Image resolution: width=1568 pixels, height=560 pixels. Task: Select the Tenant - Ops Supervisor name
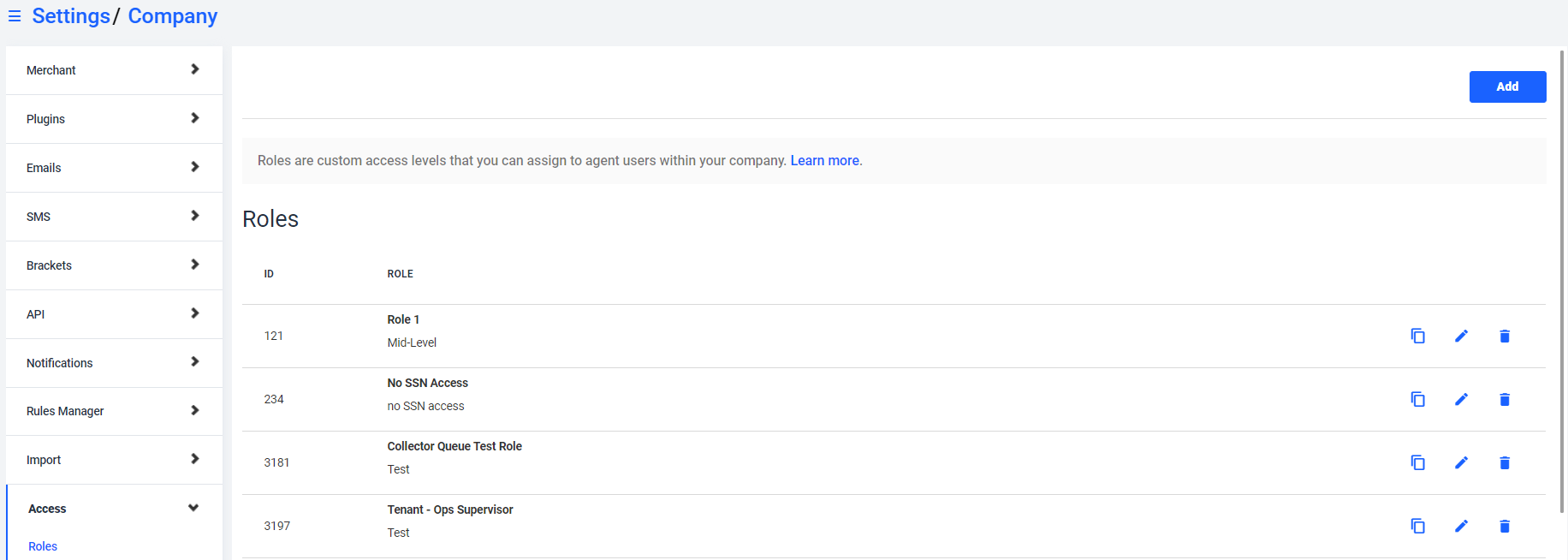[x=450, y=509]
